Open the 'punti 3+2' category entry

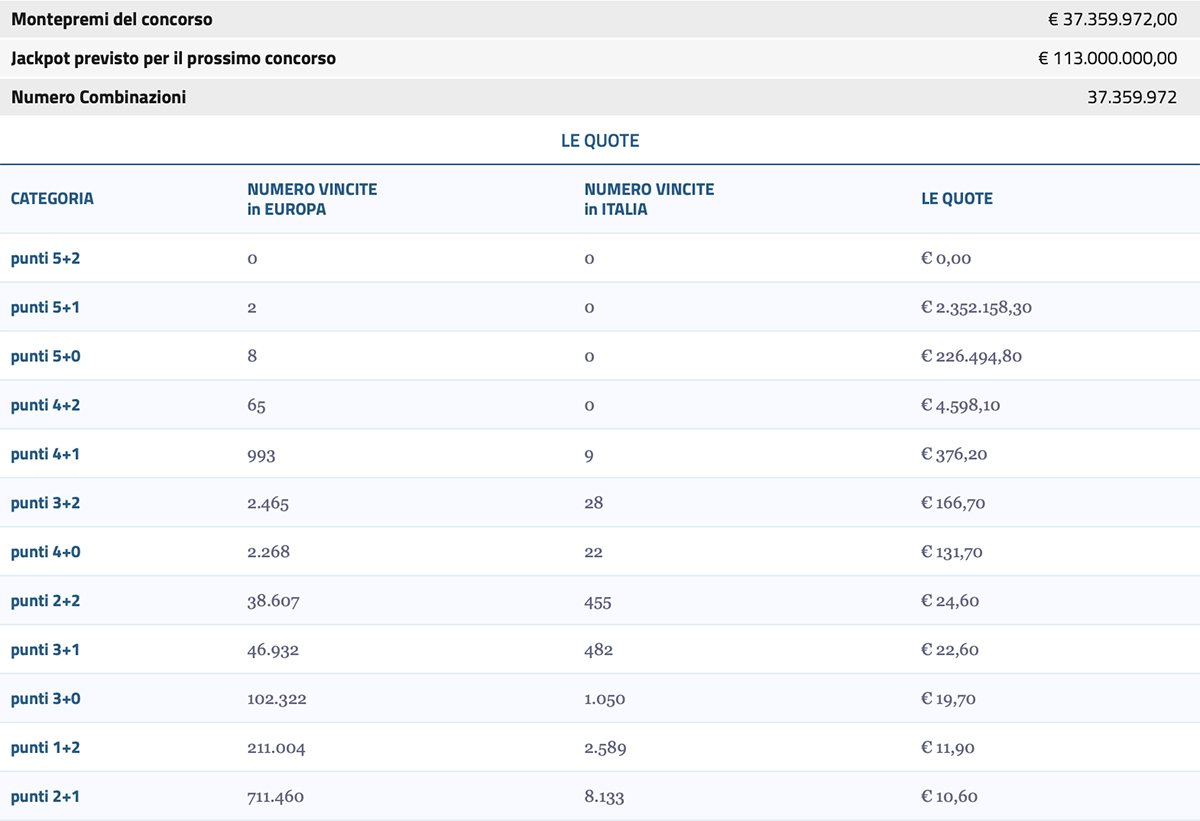tap(45, 504)
